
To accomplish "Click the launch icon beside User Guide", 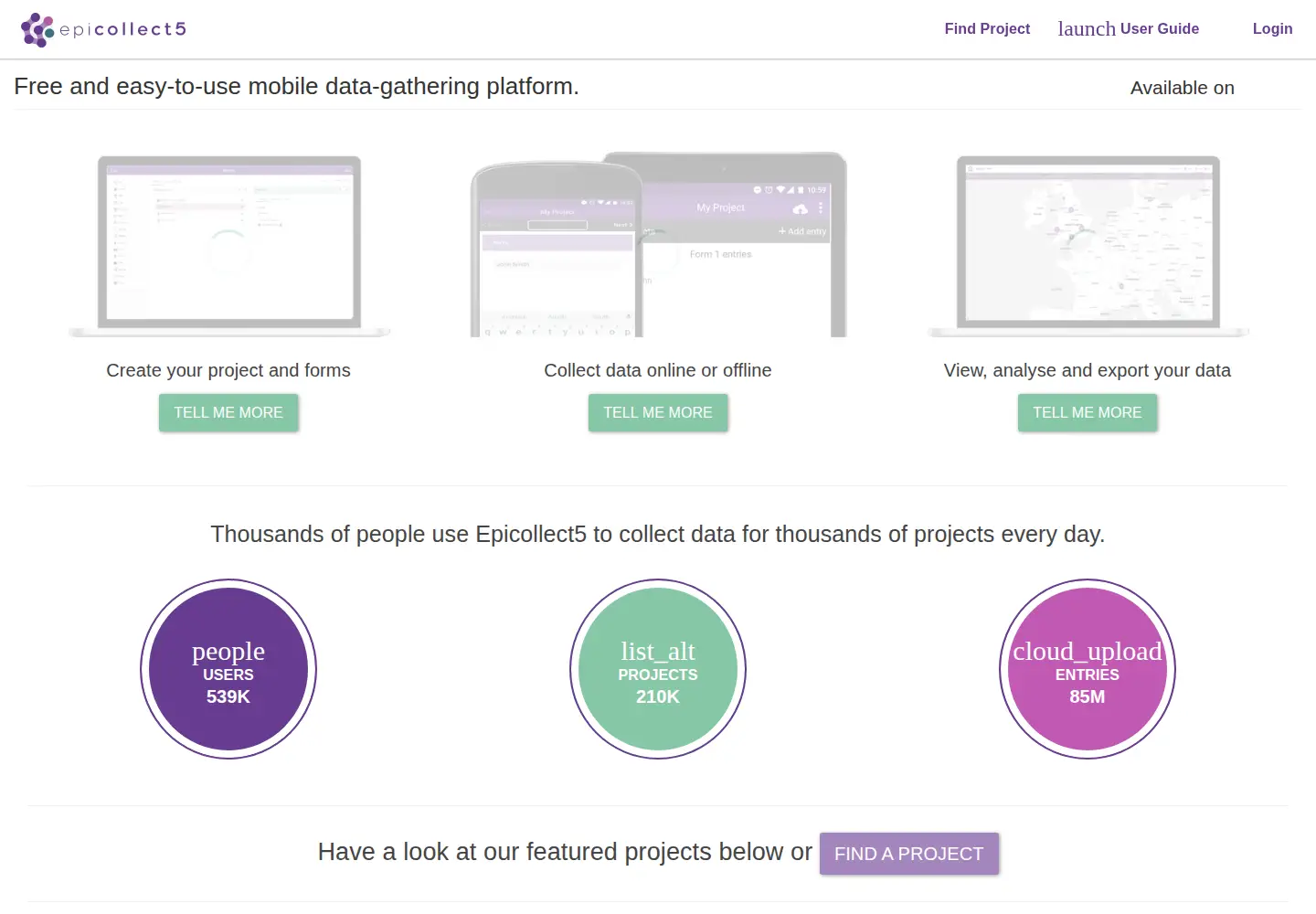I will pos(1087,29).
